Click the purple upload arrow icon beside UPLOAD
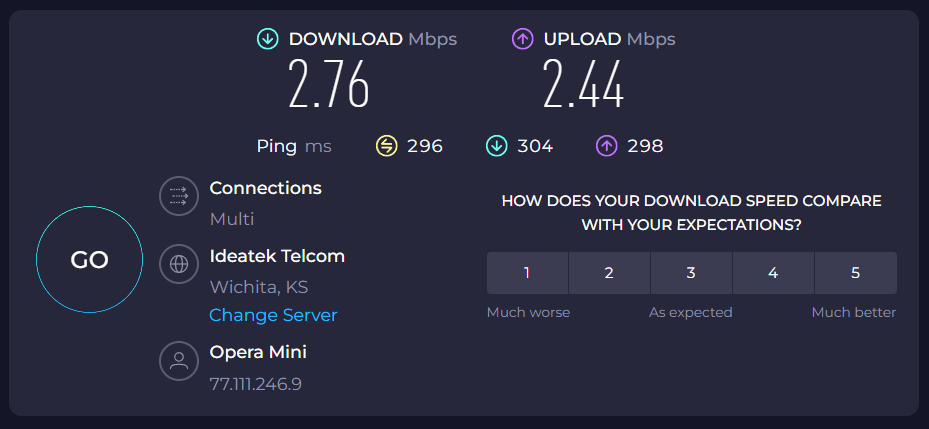 pos(522,39)
